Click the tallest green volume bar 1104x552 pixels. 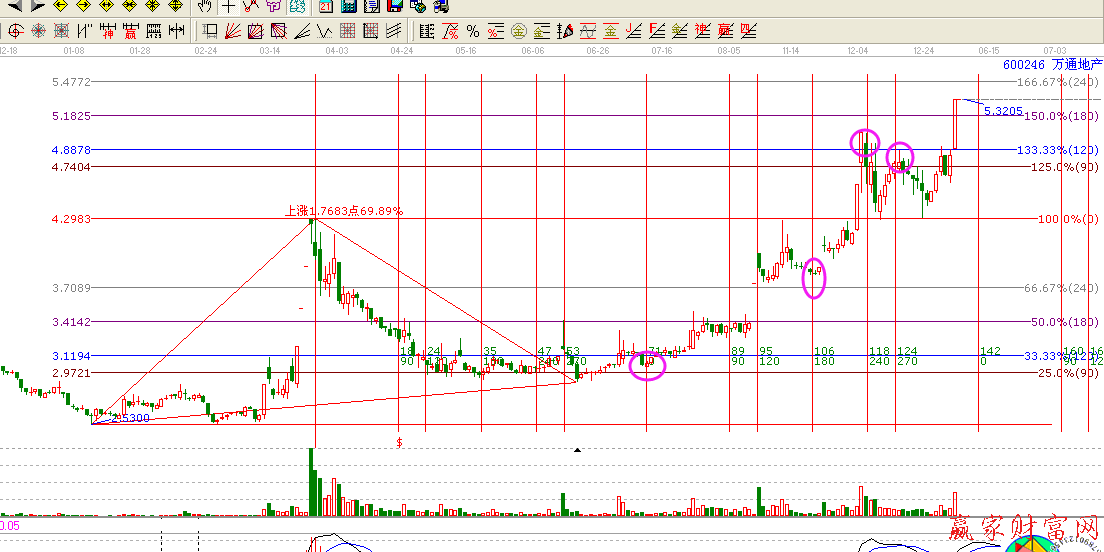click(311, 482)
